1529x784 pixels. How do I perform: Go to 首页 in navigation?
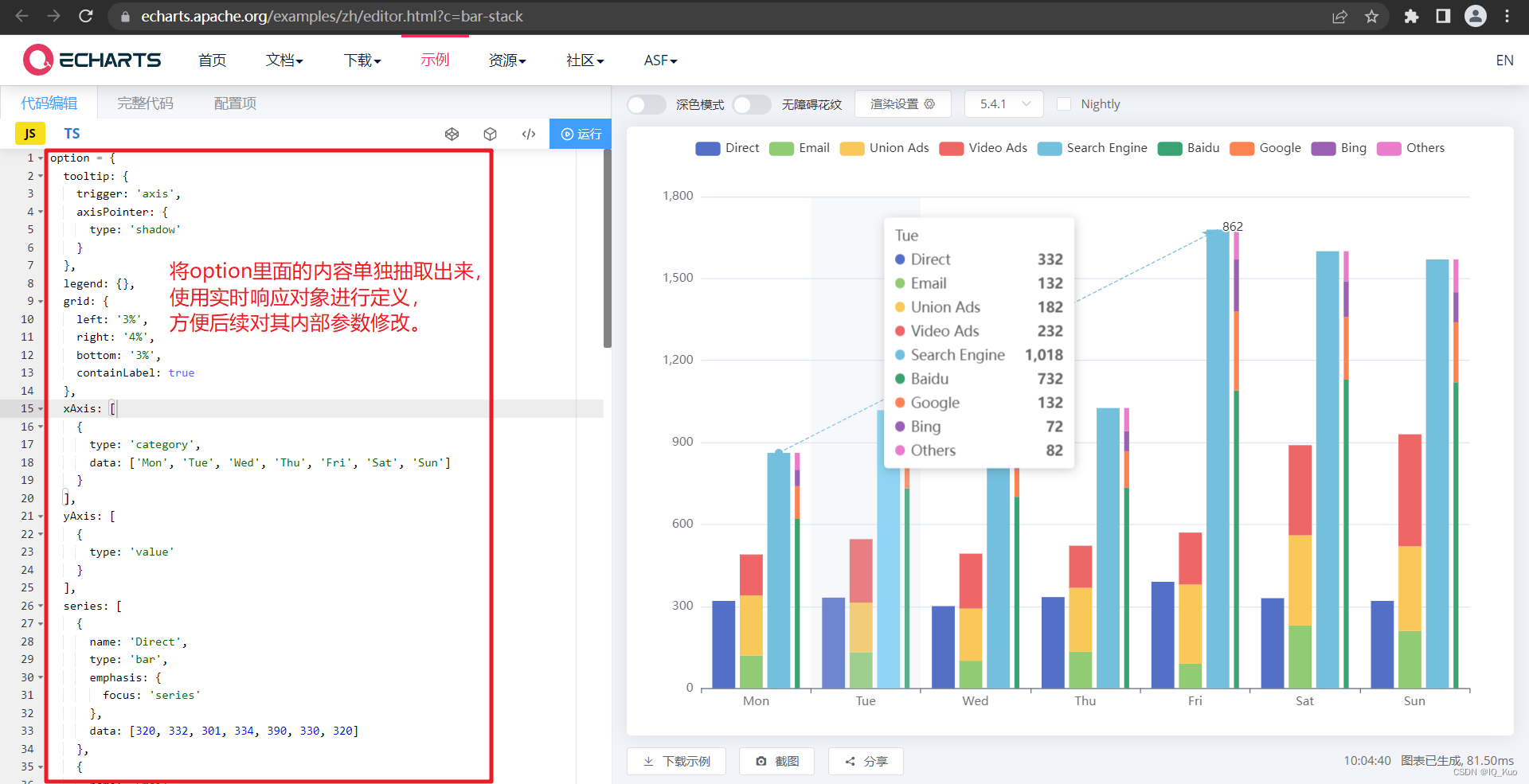[212, 60]
